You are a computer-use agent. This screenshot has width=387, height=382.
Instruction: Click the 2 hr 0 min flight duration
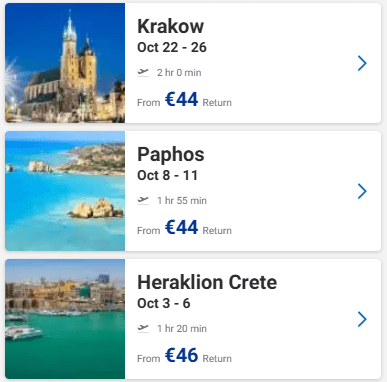179,72
